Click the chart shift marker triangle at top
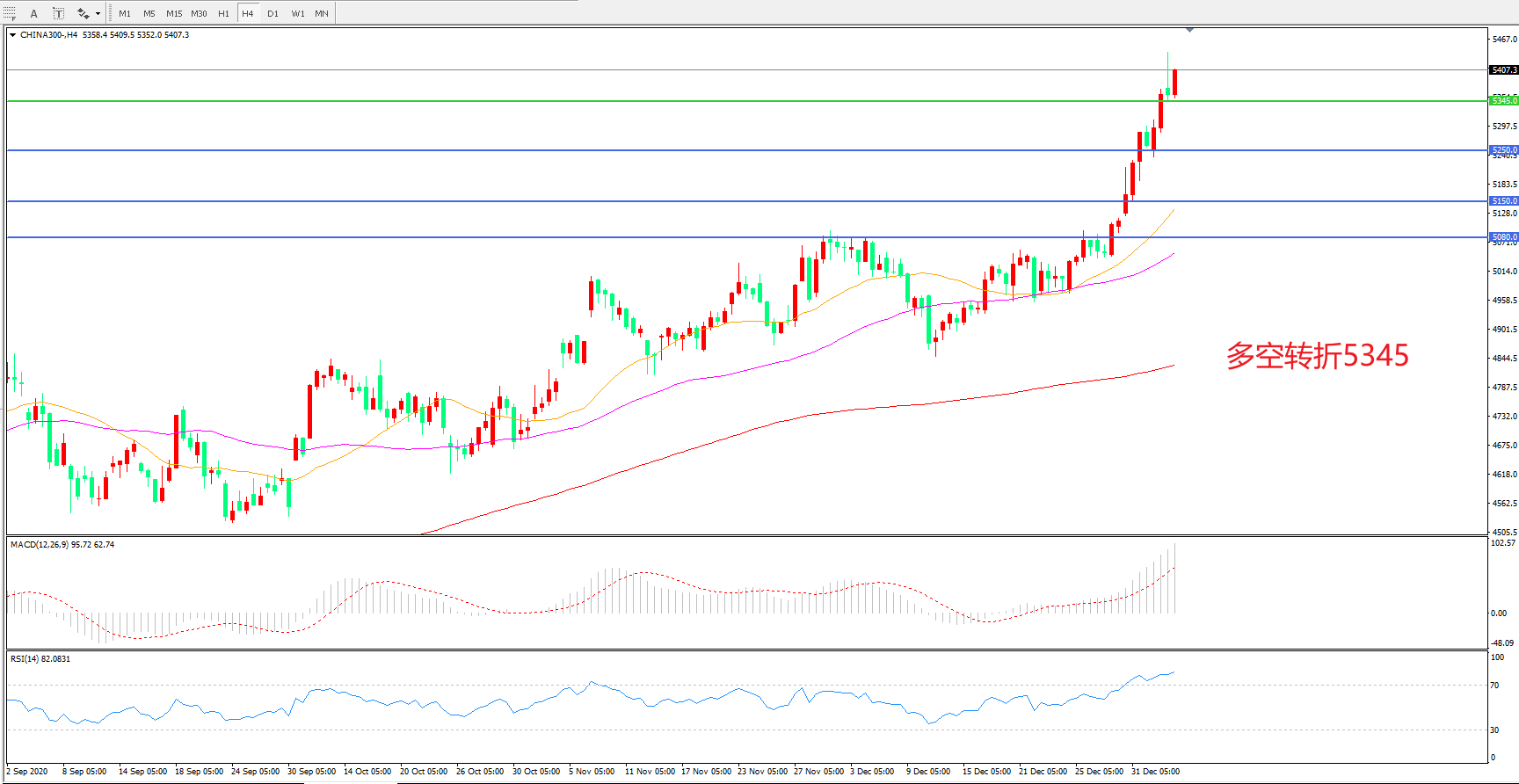Image resolution: width=1519 pixels, height=784 pixels. pos(1189,31)
